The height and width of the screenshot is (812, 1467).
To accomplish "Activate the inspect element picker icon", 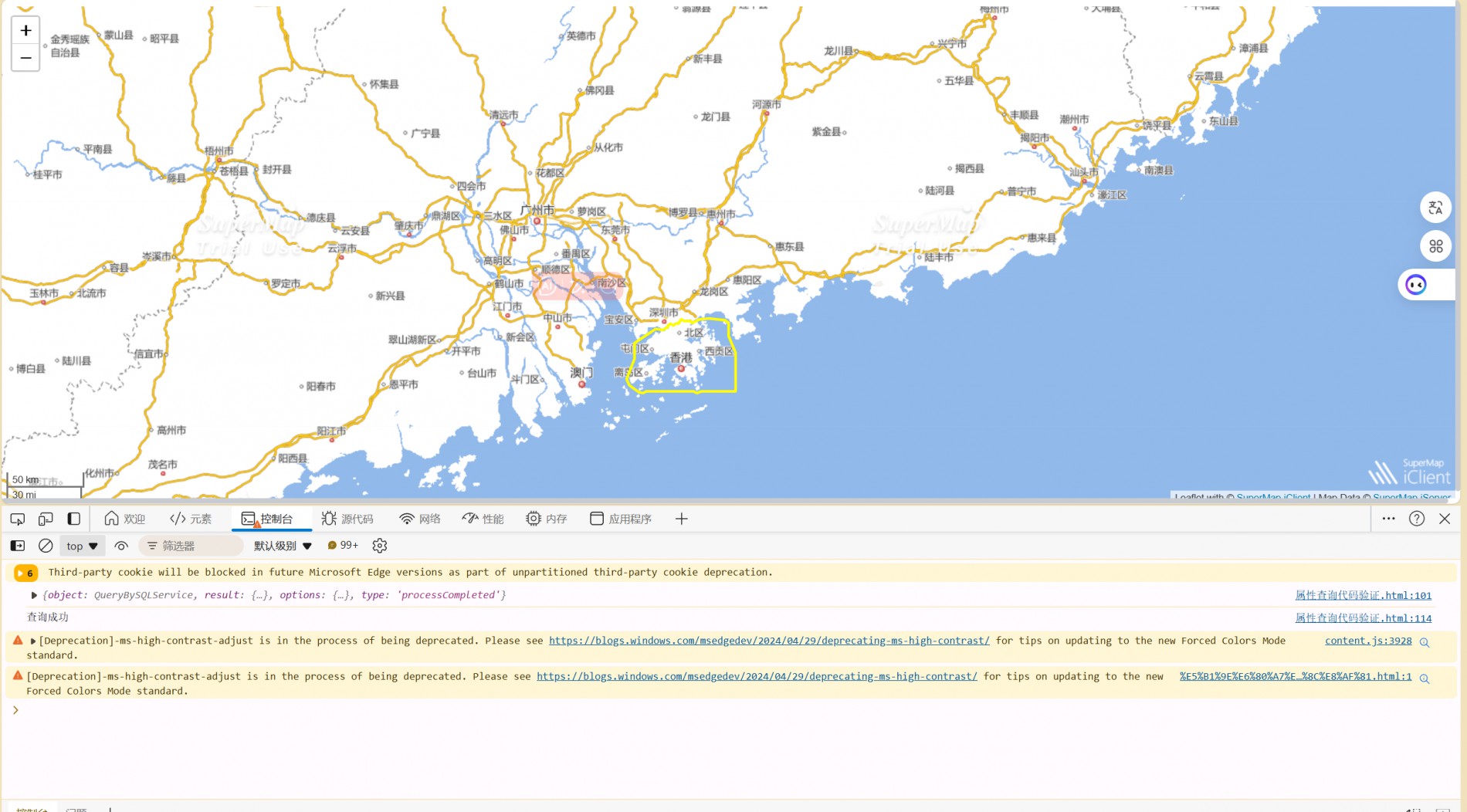I will pyautogui.click(x=18, y=519).
